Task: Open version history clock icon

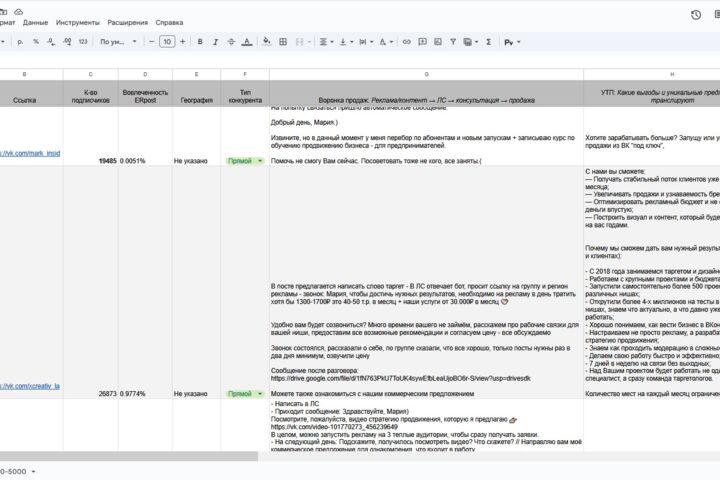Action: 696,15
